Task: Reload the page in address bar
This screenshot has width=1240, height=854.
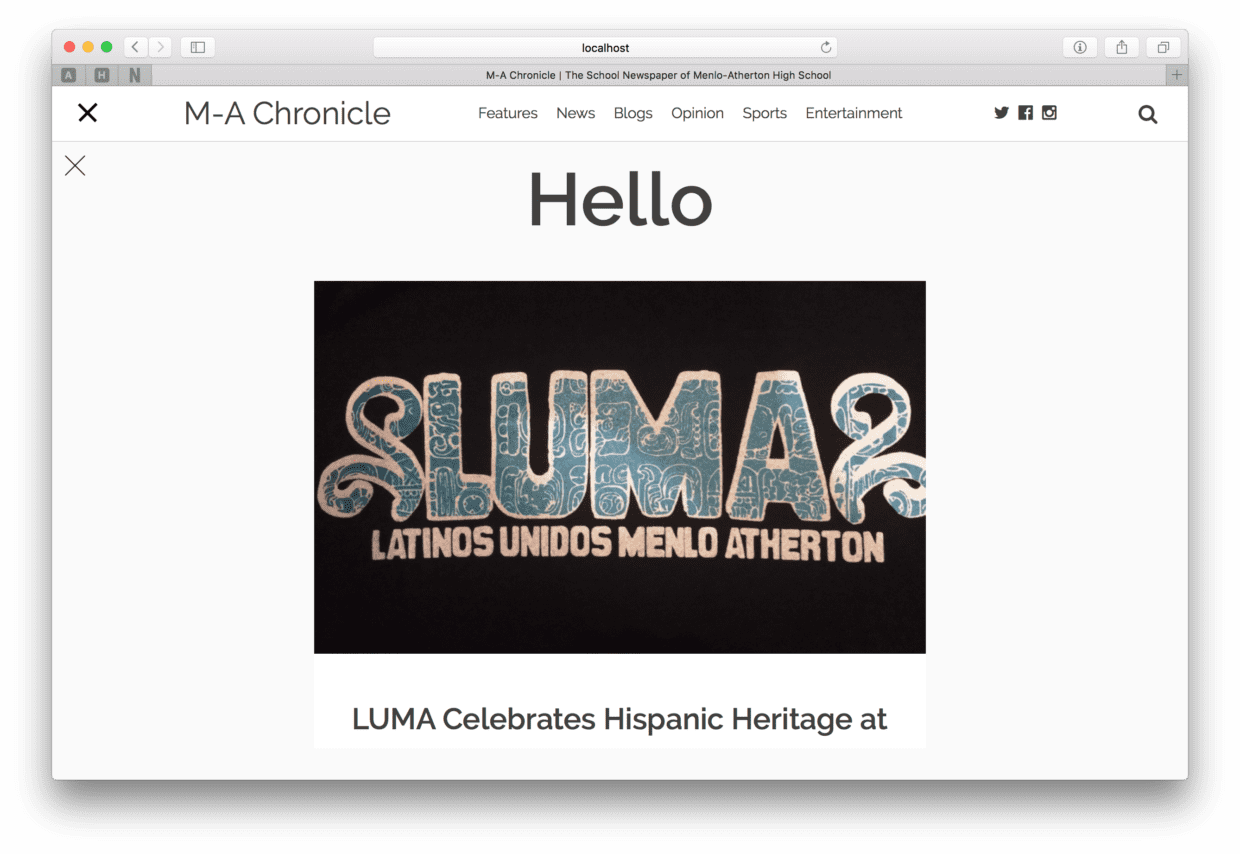Action: pyautogui.click(x=826, y=47)
